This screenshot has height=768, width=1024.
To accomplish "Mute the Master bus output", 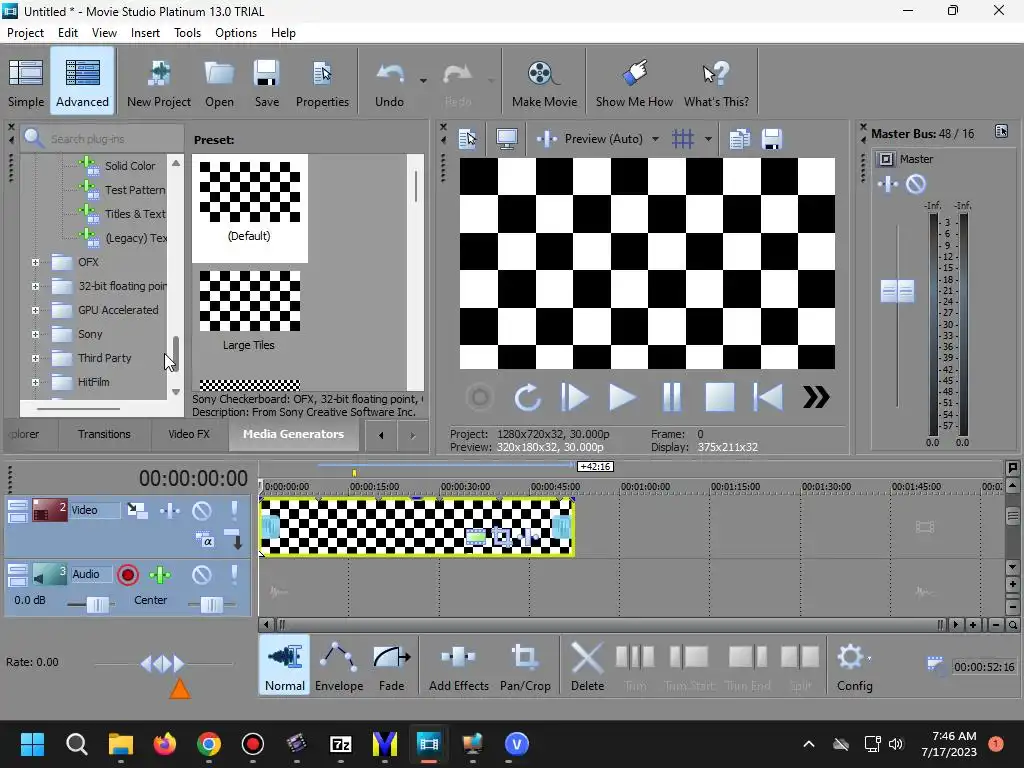I will pyautogui.click(x=916, y=184).
